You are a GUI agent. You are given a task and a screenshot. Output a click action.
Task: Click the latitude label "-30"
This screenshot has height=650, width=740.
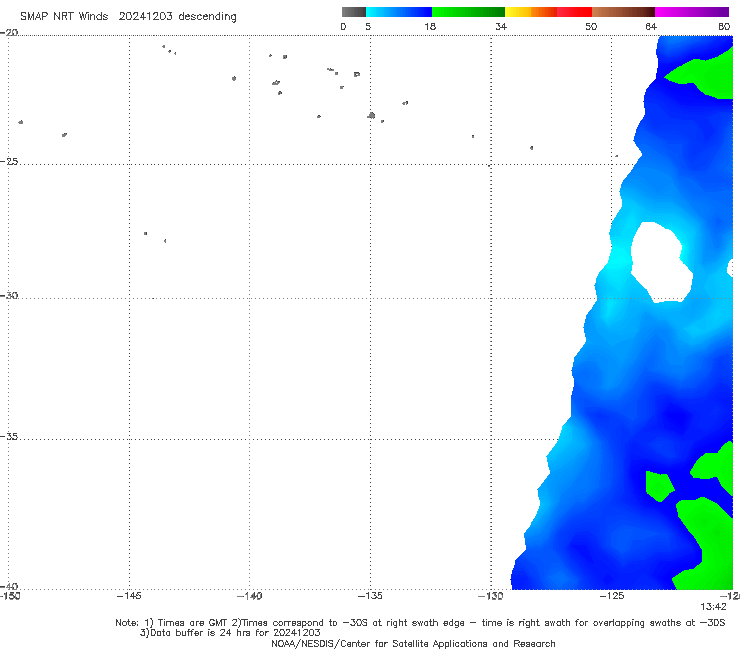[9, 295]
